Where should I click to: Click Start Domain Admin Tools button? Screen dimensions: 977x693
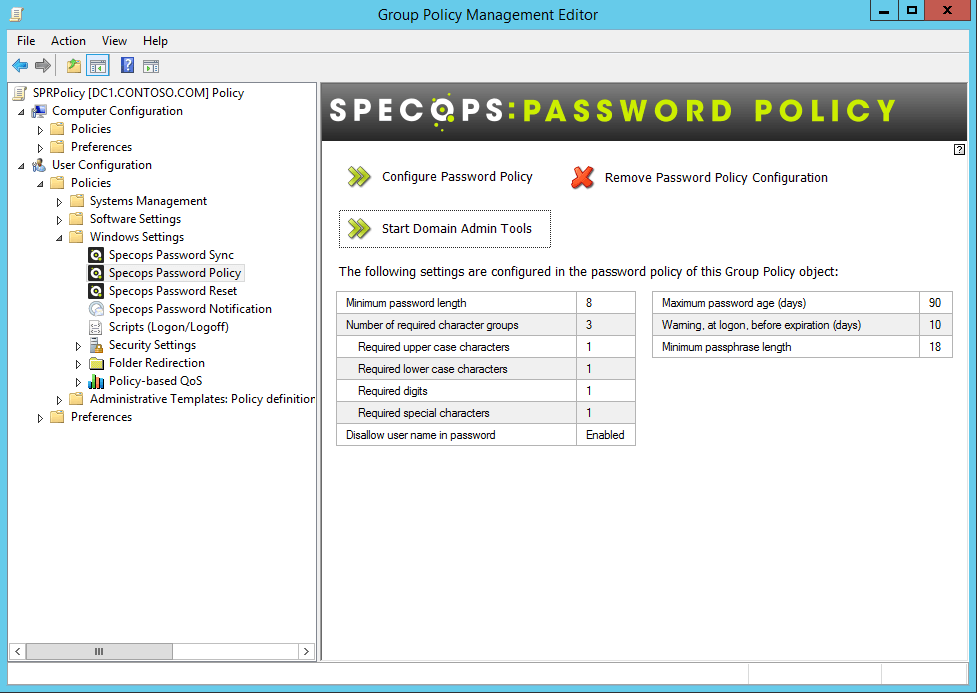point(445,229)
